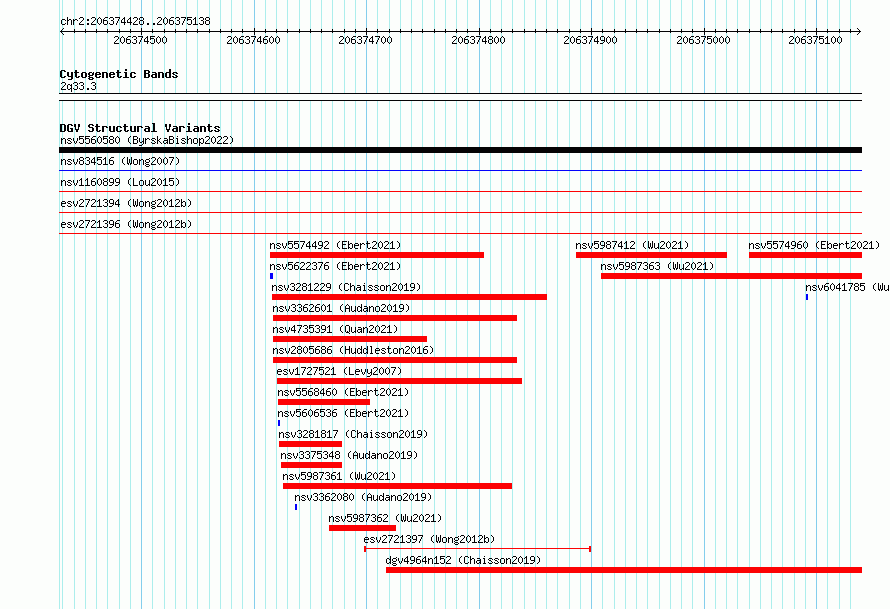890x609 pixels.
Task: Open the nsv834516 (Wong2007) variant label
Action: tap(120, 161)
